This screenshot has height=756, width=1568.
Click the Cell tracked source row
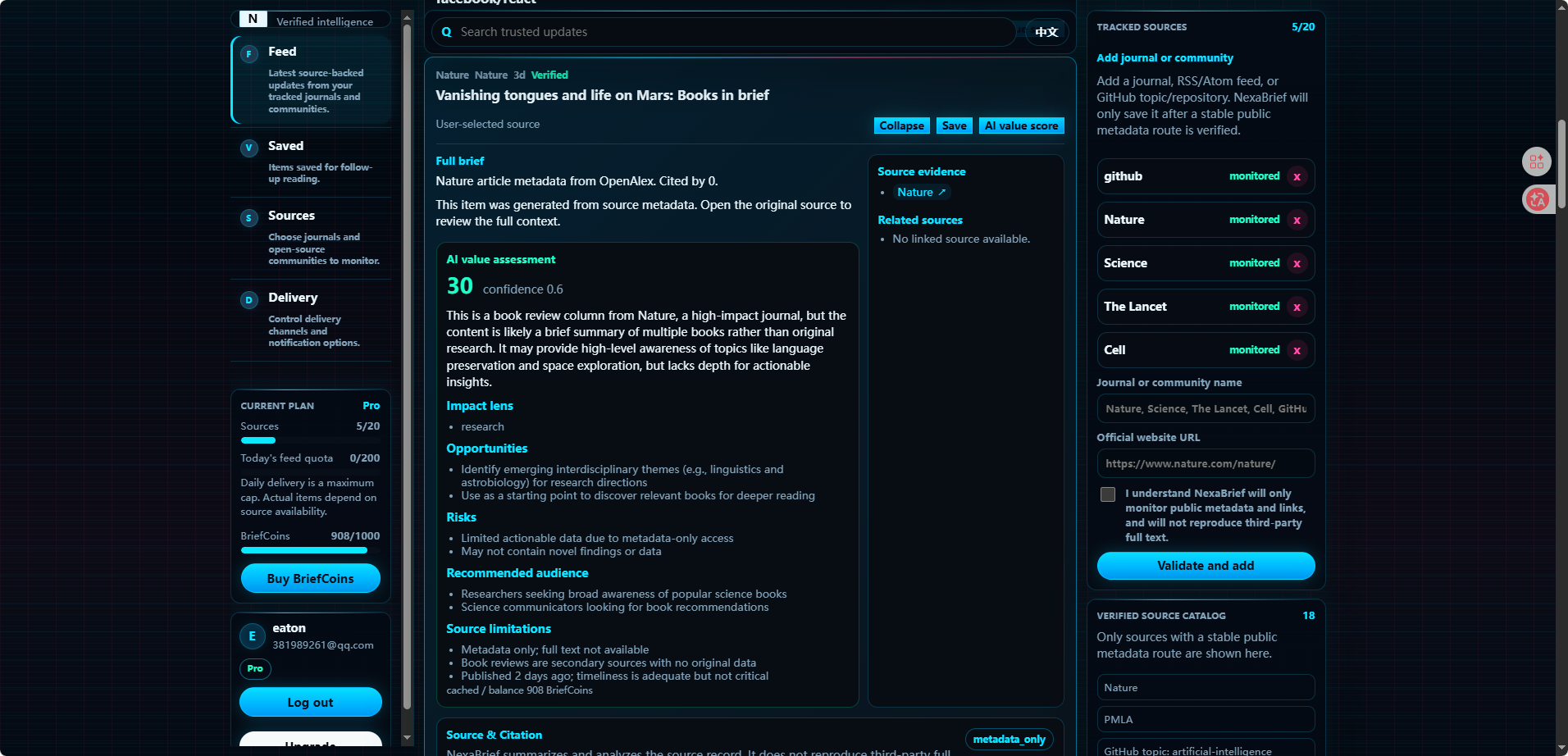[1206, 350]
